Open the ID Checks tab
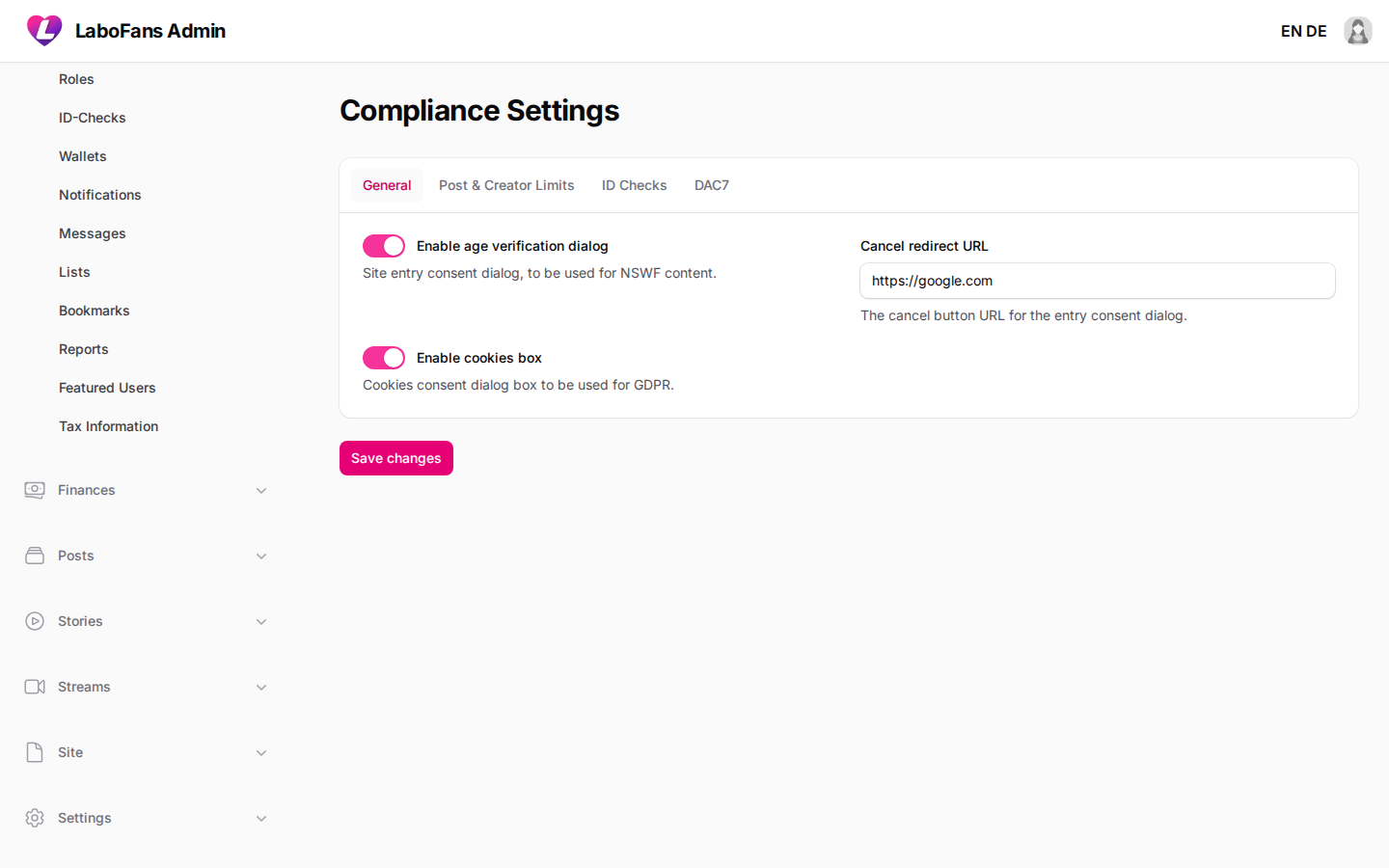The image size is (1389, 868). click(635, 185)
